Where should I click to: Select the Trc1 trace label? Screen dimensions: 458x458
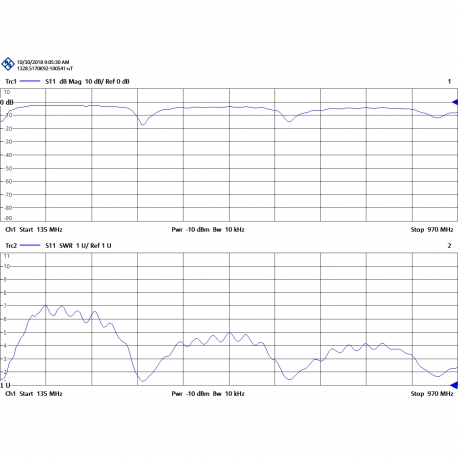[11, 81]
